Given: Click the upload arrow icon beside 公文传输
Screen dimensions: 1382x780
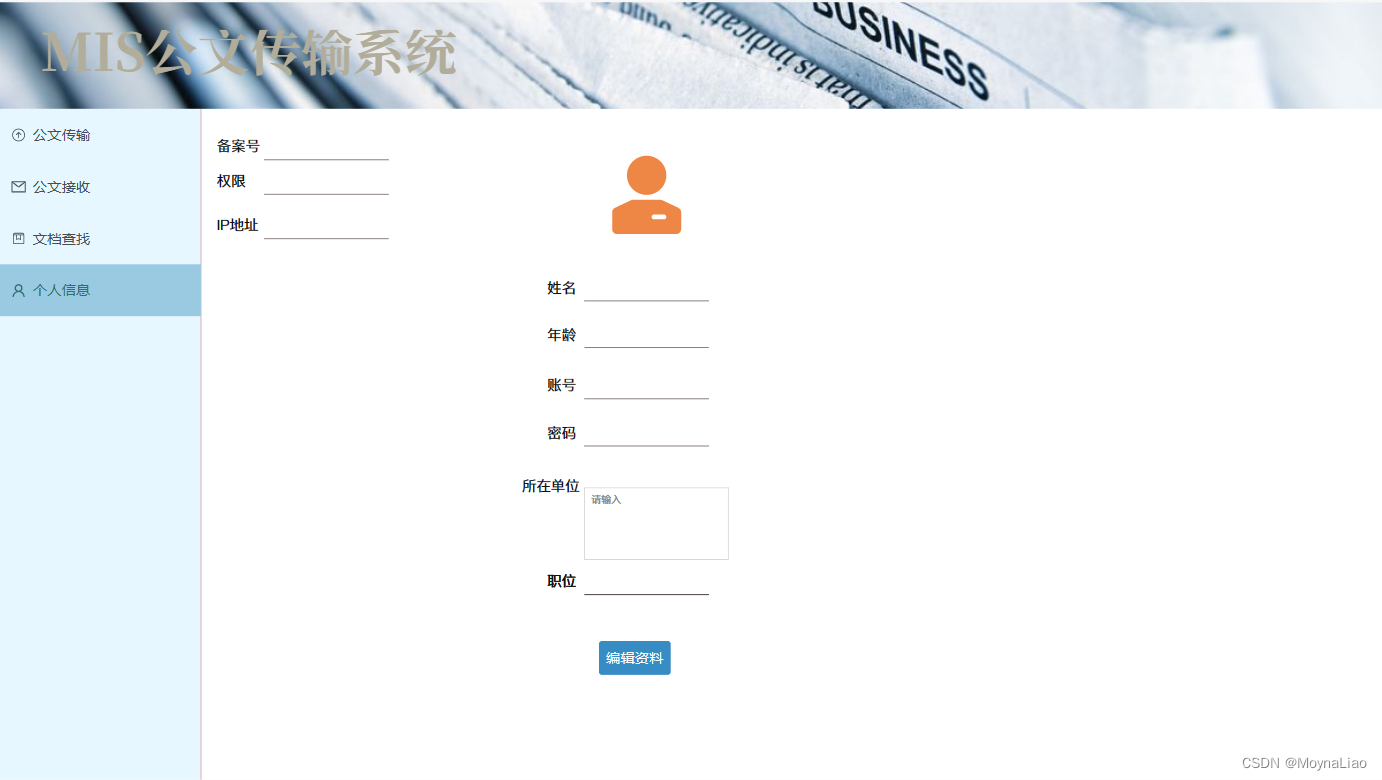Looking at the screenshot, I should [17, 134].
